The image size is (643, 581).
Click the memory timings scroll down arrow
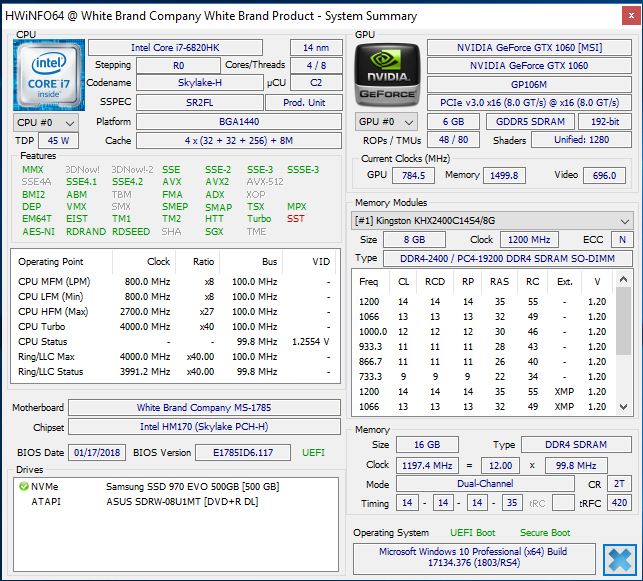[x=623, y=407]
